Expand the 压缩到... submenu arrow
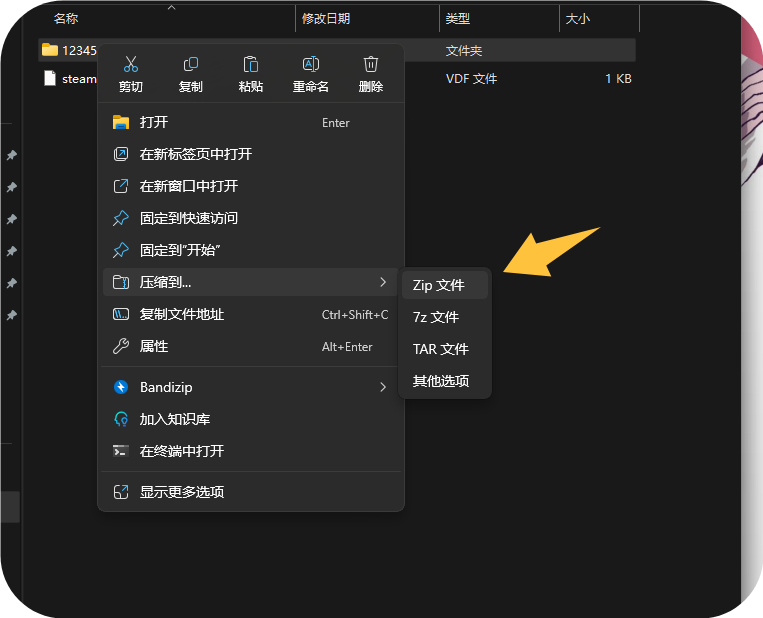This screenshot has width=763, height=618. (x=382, y=283)
